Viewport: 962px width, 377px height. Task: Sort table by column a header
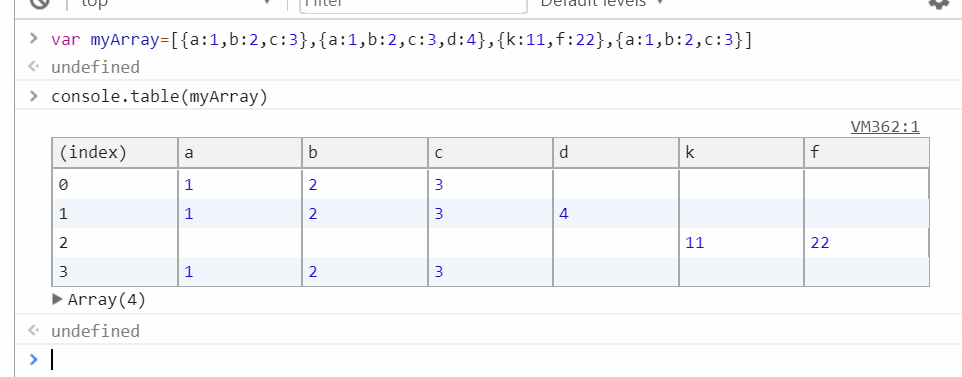pos(239,152)
